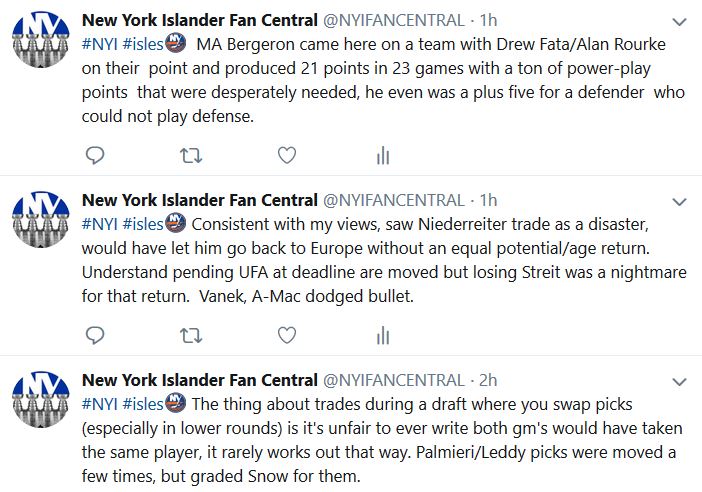The height and width of the screenshot is (492, 702).
Task: Open #NYI hashtag in the MA Bergeron tweet
Action: [x=99, y=43]
